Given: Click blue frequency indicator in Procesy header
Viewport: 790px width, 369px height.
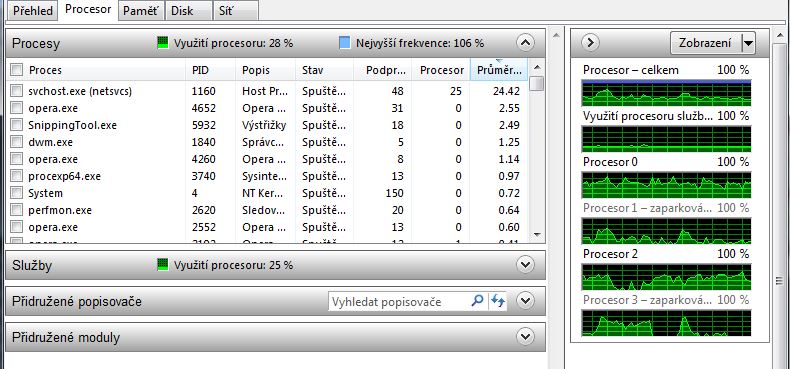Looking at the screenshot, I should [345, 43].
